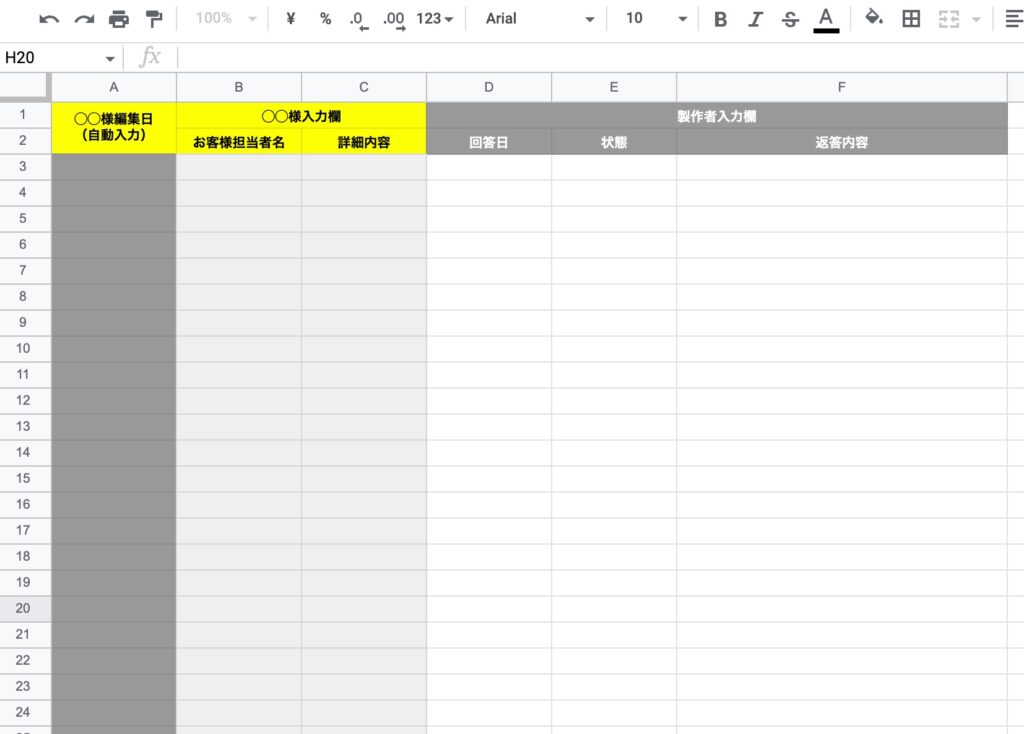The height and width of the screenshot is (734, 1024).
Task: Click the select-all corner box
Action: [x=25, y=87]
